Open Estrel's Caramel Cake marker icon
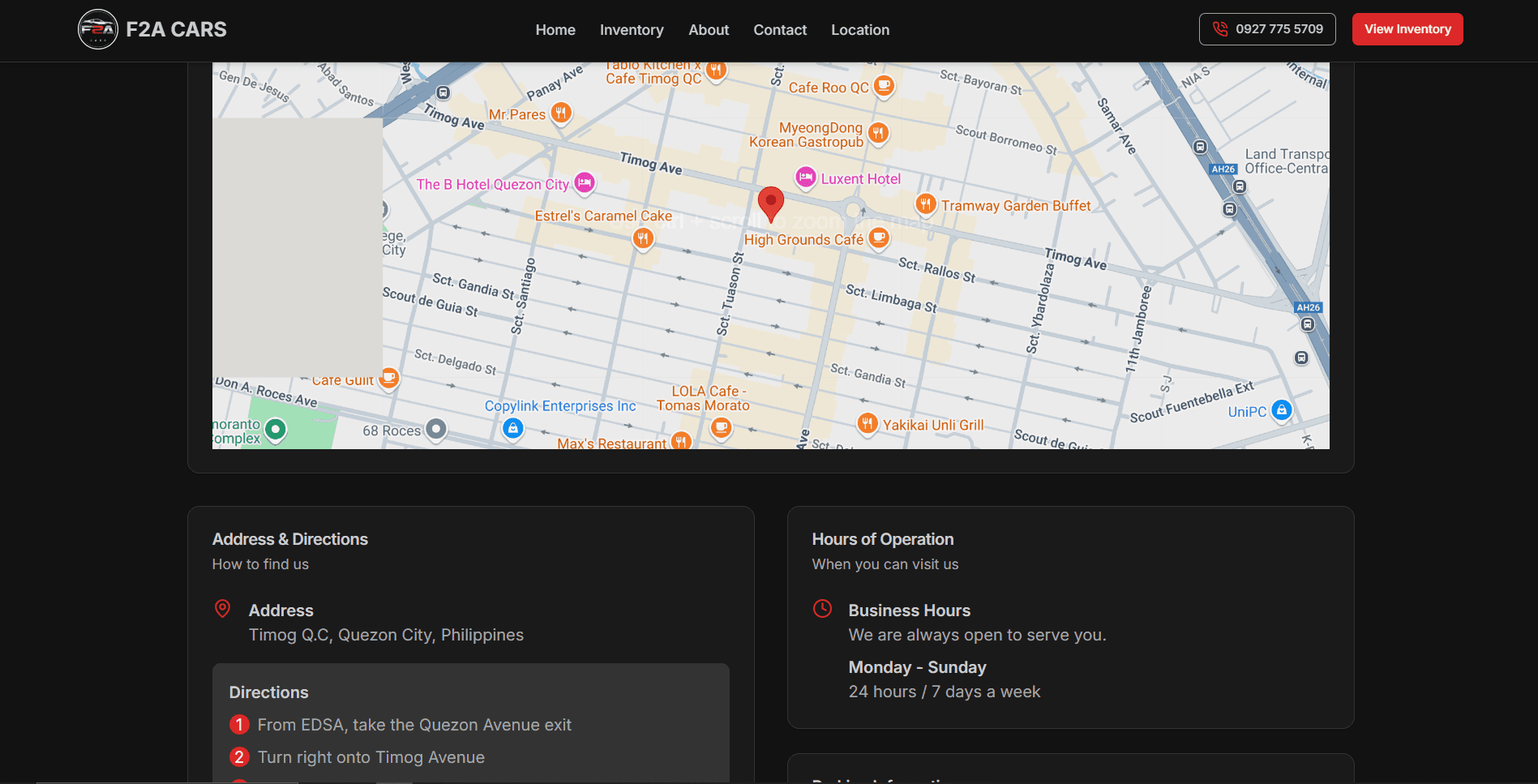 [643, 238]
